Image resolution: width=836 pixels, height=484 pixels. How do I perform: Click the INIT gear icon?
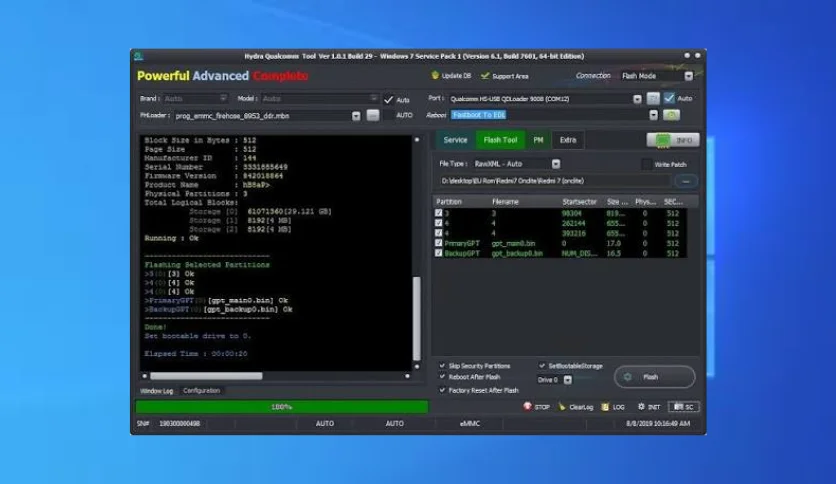[x=641, y=407]
